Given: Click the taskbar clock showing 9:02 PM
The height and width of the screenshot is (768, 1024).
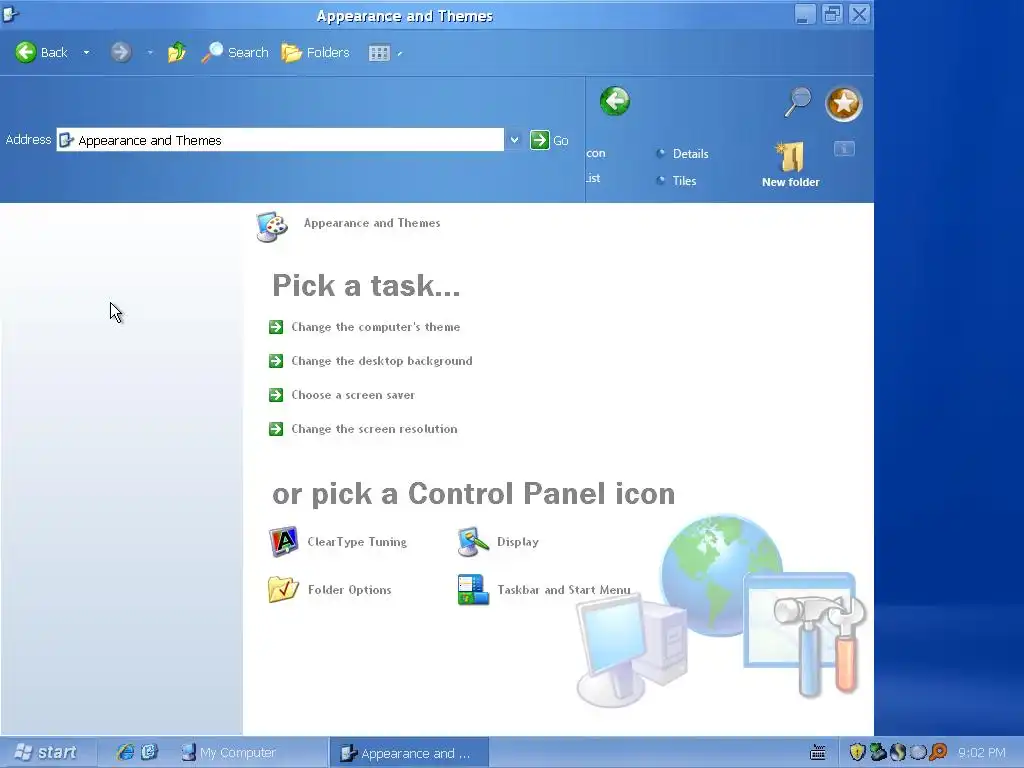Looking at the screenshot, I should (x=982, y=752).
